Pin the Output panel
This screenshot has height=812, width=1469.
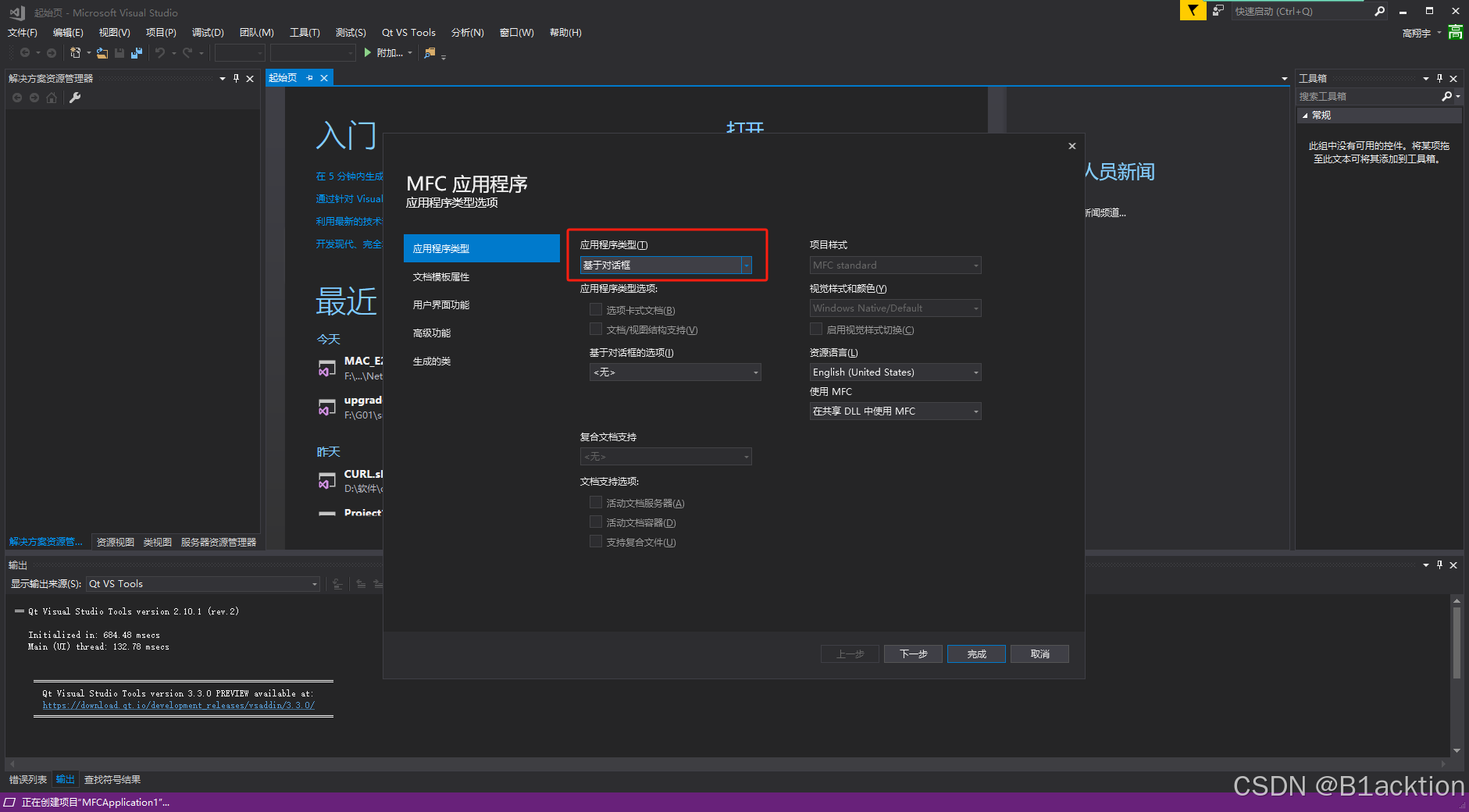pos(1439,564)
